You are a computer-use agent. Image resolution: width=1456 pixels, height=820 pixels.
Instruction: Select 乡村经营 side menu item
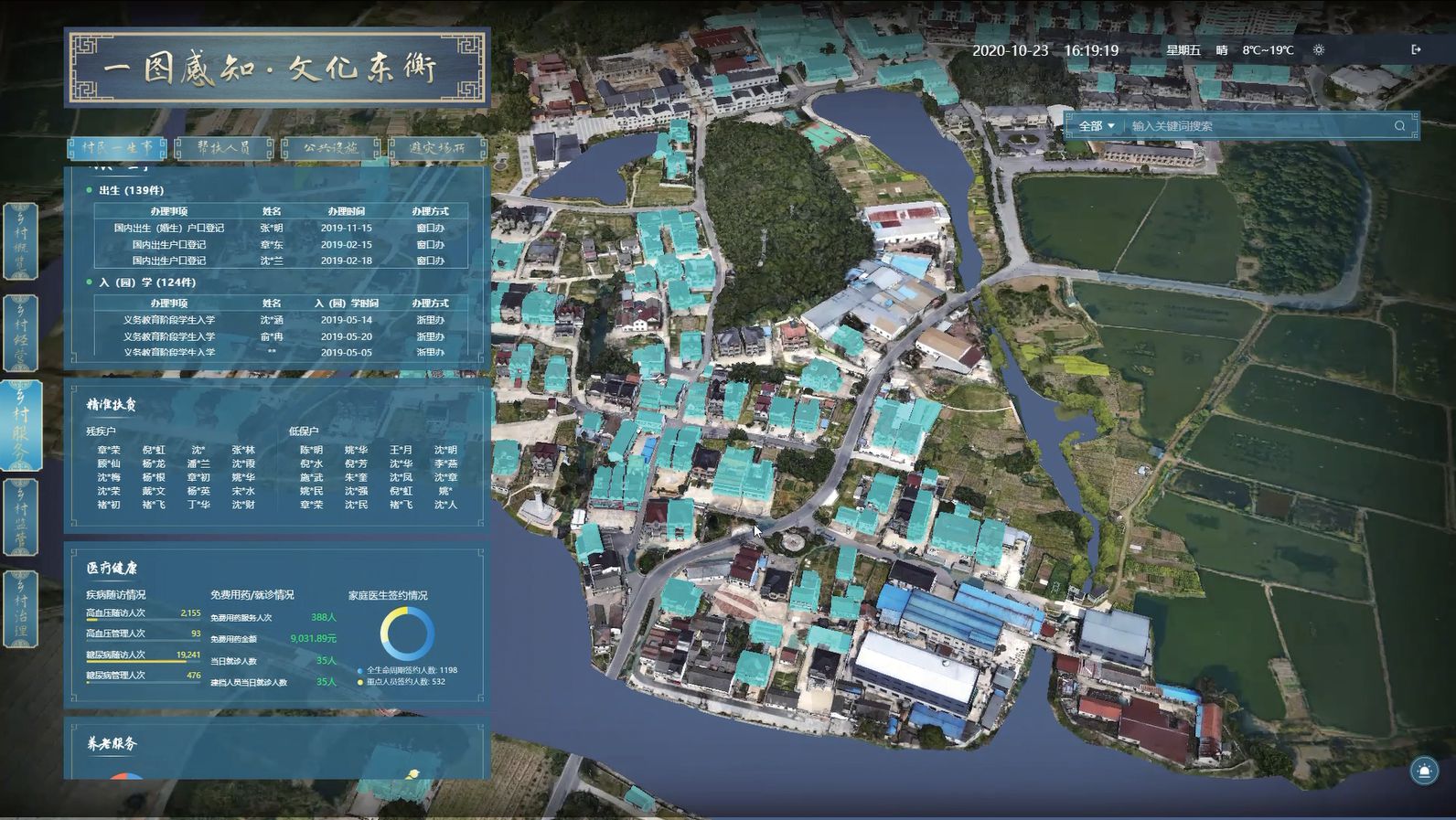click(x=20, y=333)
